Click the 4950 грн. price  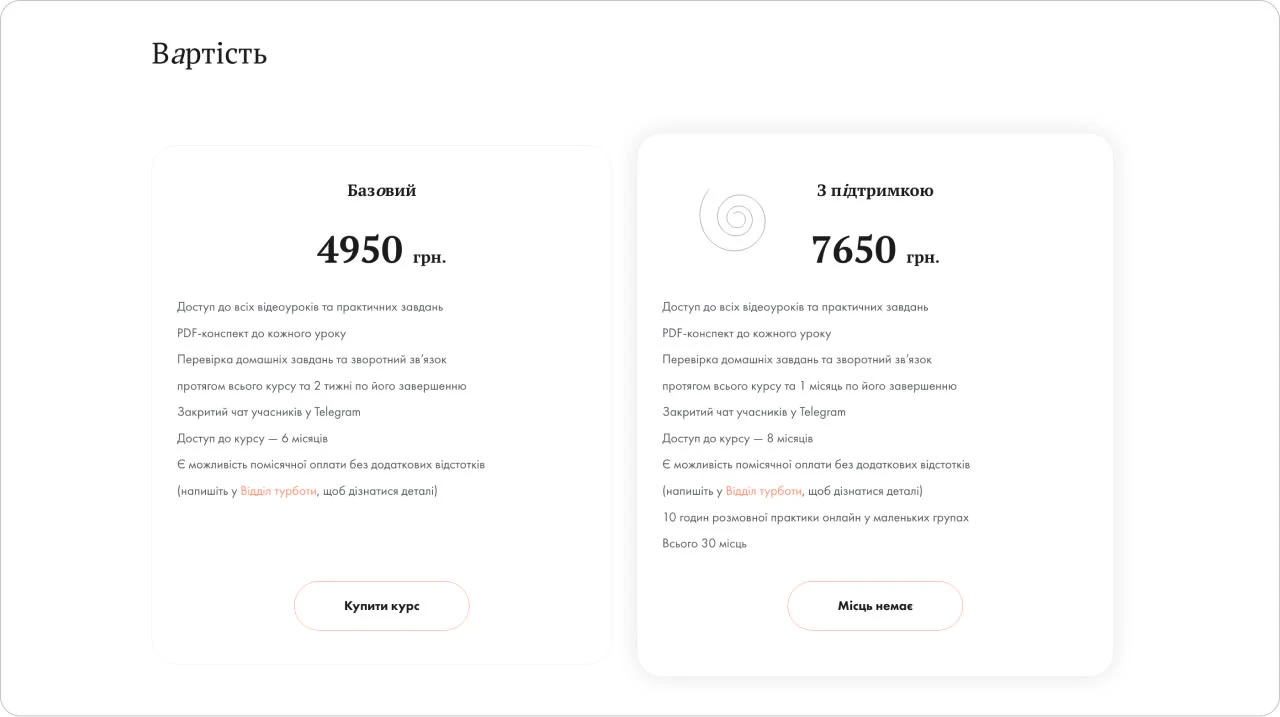coord(381,250)
